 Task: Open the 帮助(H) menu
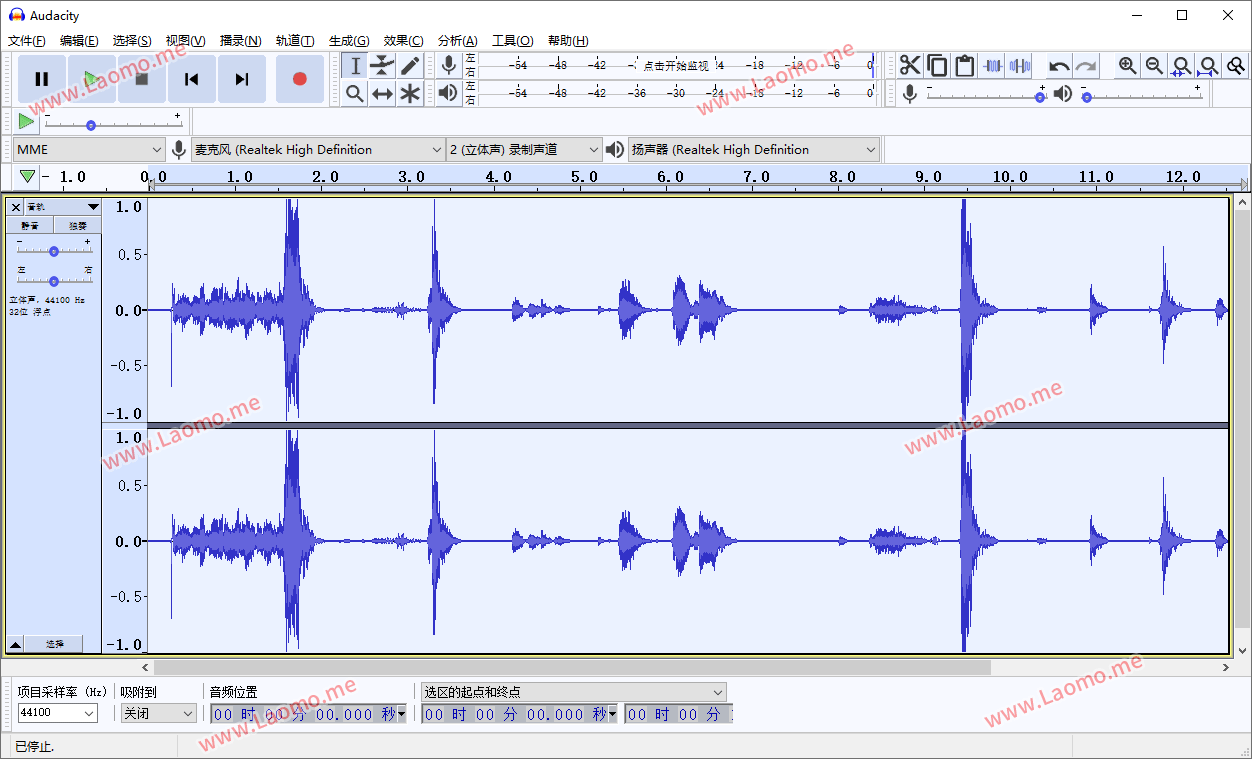(x=568, y=41)
